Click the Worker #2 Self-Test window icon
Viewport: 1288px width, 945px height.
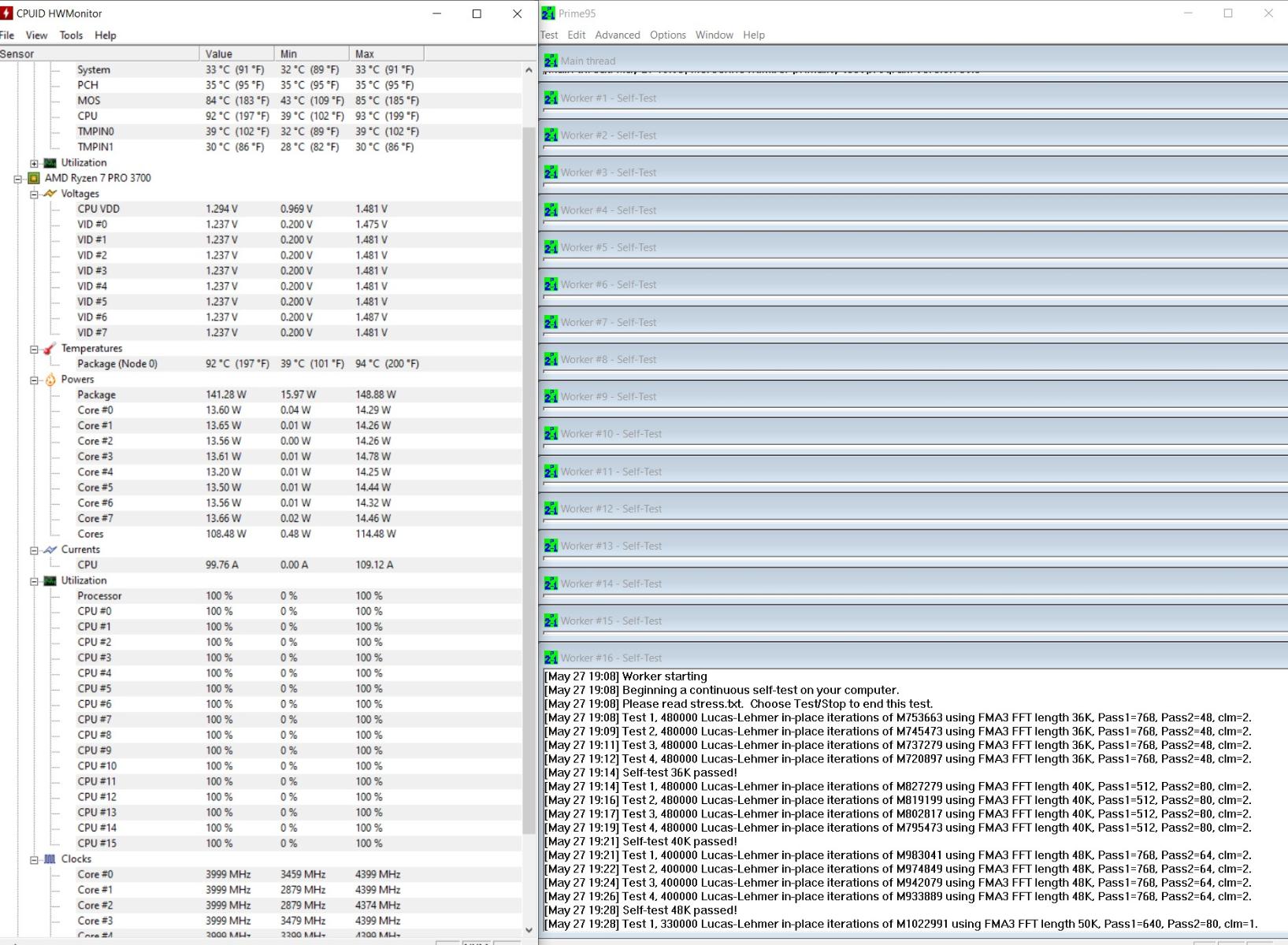pos(551,135)
